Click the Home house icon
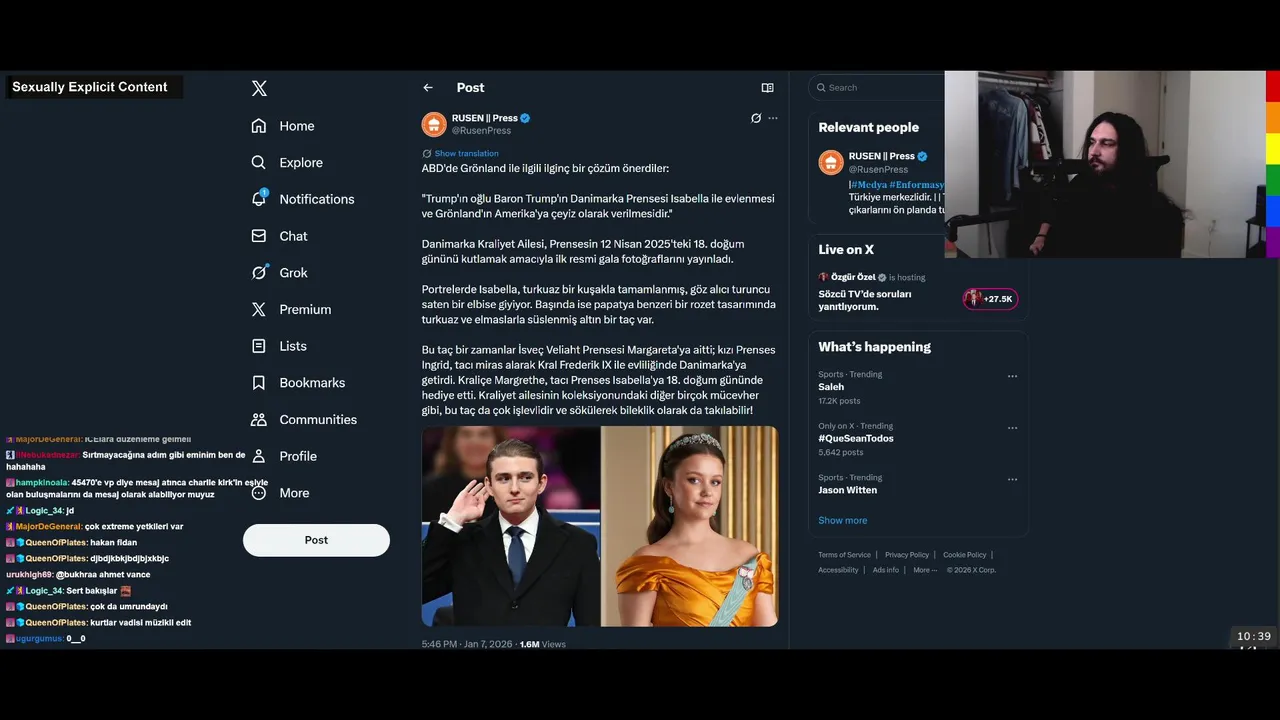 tap(259, 126)
